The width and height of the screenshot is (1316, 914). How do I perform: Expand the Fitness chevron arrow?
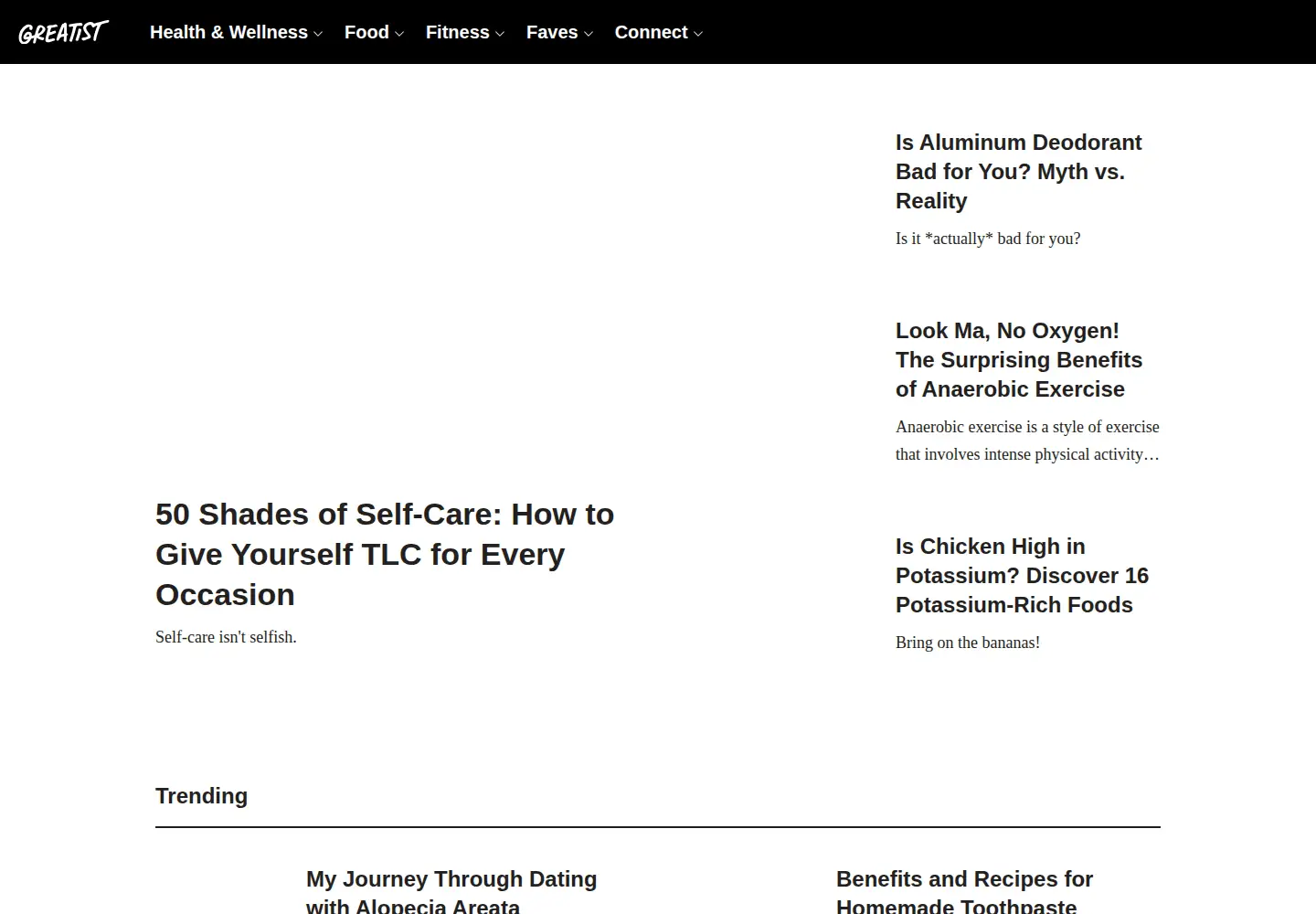[x=500, y=34]
